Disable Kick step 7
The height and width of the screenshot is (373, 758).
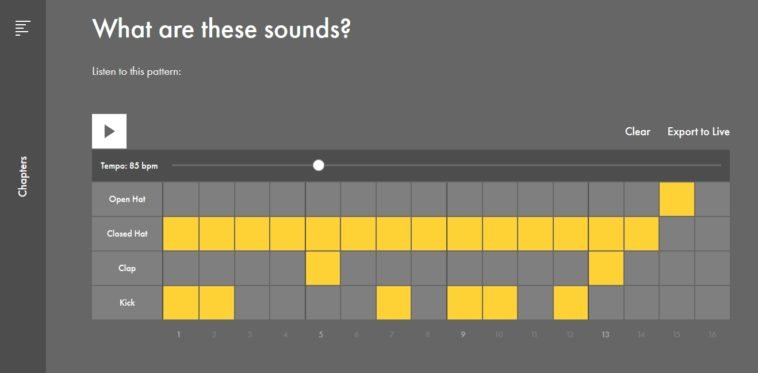(394, 302)
